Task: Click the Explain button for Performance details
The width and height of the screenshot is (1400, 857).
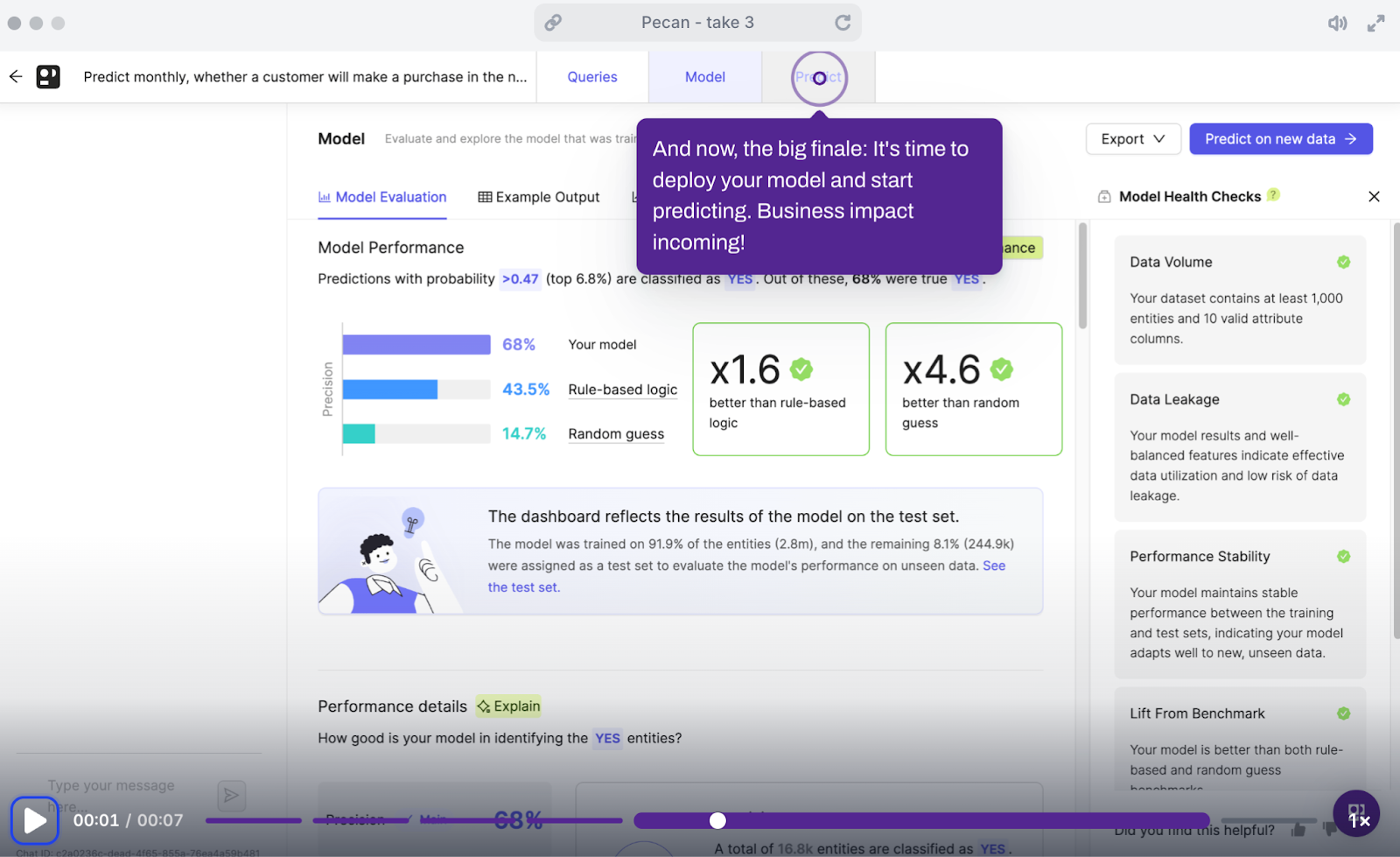Action: pos(508,706)
